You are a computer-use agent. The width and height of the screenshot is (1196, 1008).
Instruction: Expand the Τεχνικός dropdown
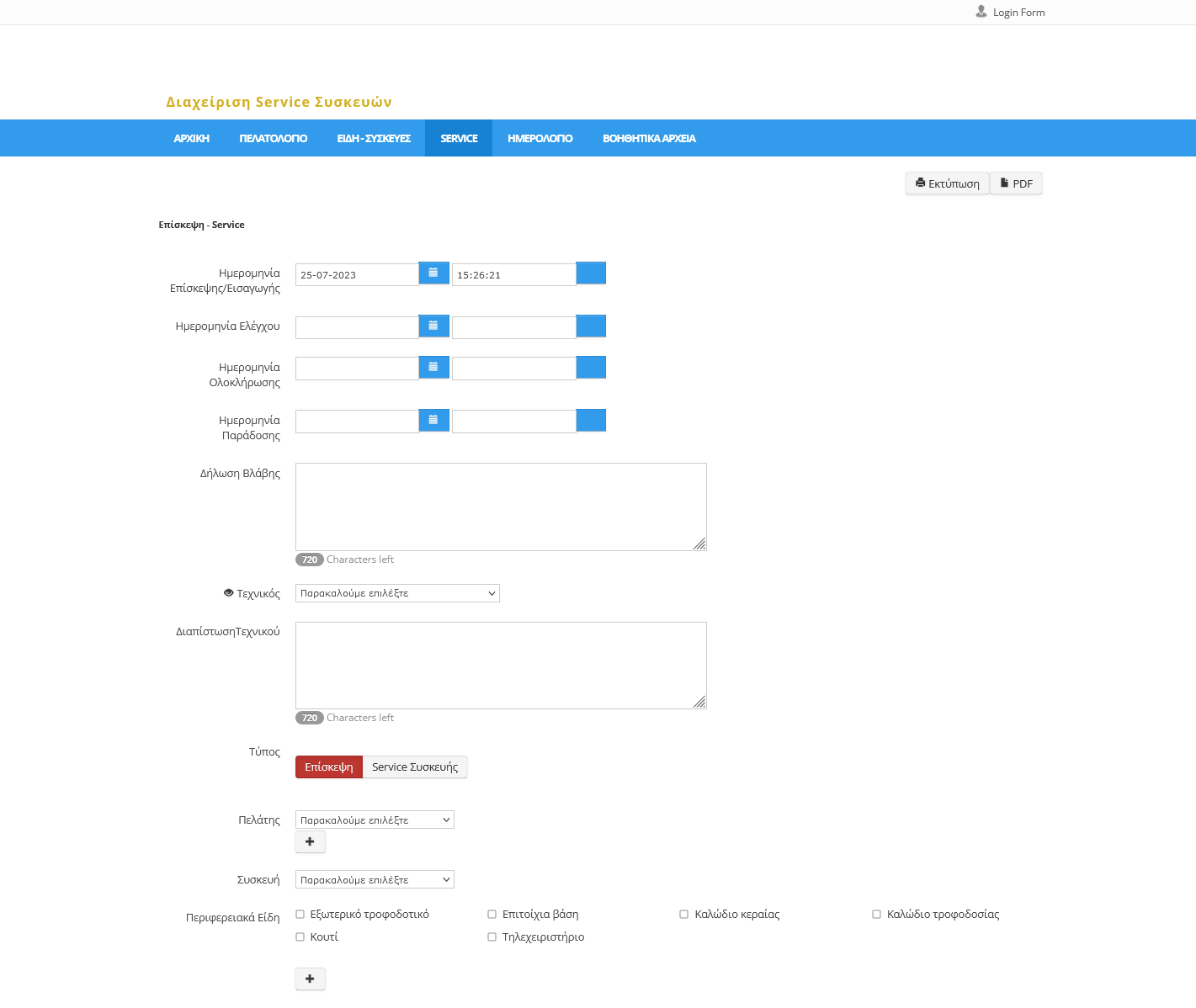coord(397,593)
